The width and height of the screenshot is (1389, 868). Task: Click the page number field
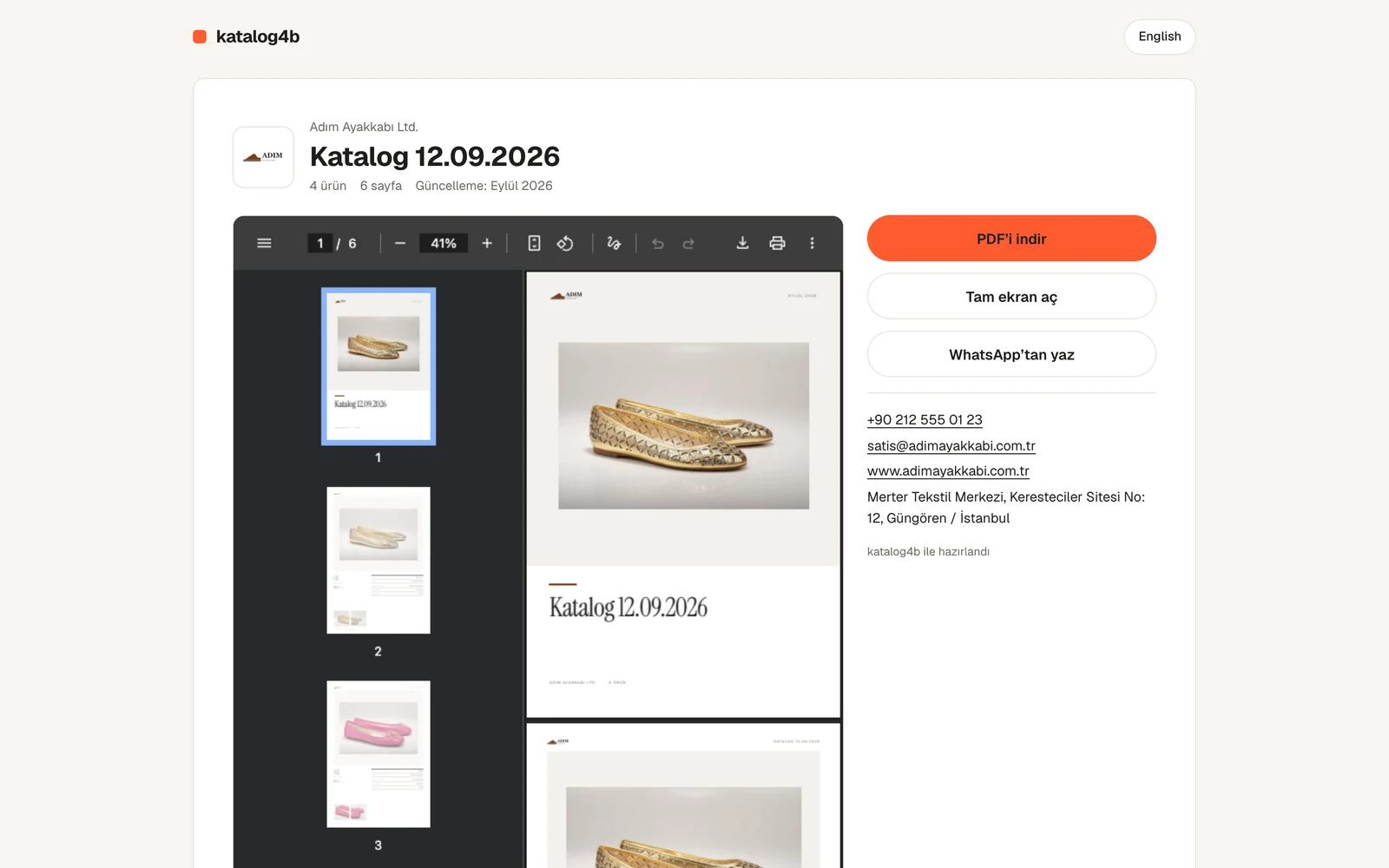click(x=319, y=243)
